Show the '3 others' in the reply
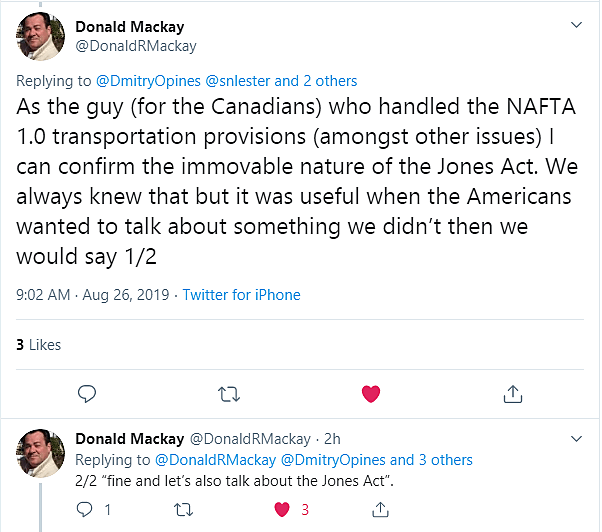602x532 pixels. click(442, 460)
